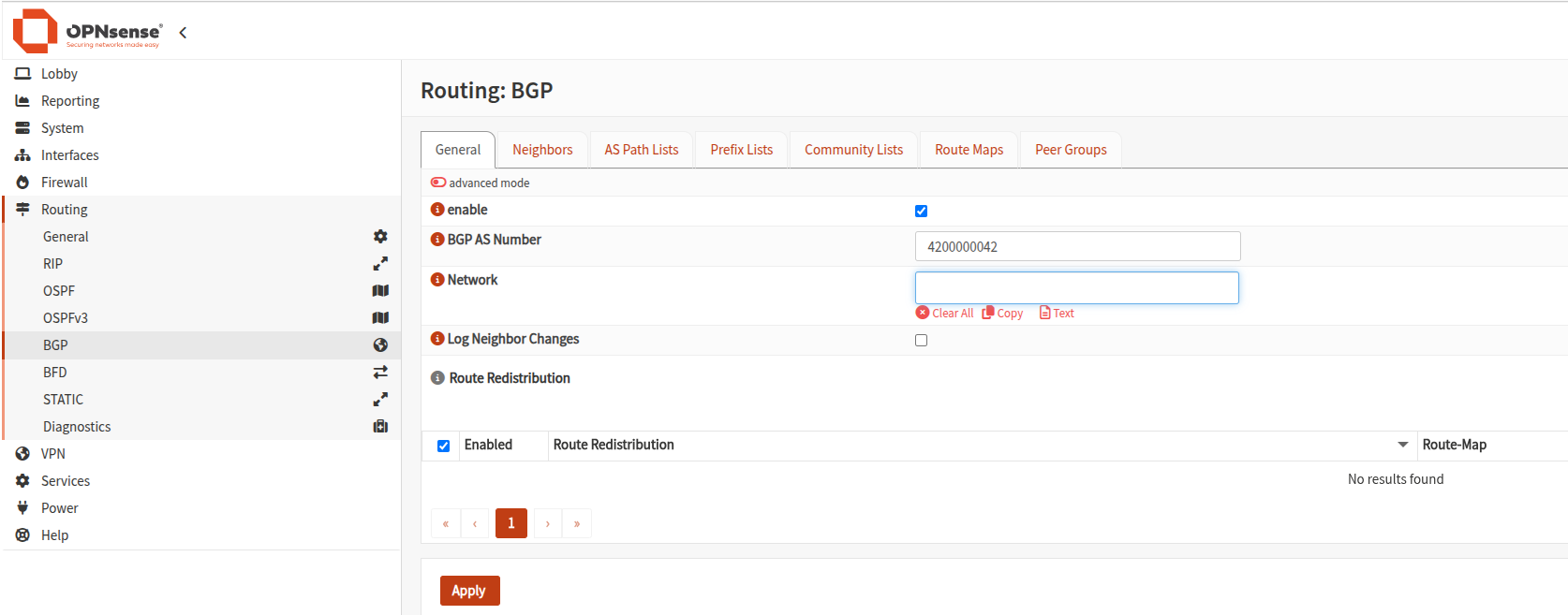Click the map icon next to OSPFv3
The height and width of the screenshot is (615, 1568).
[380, 318]
